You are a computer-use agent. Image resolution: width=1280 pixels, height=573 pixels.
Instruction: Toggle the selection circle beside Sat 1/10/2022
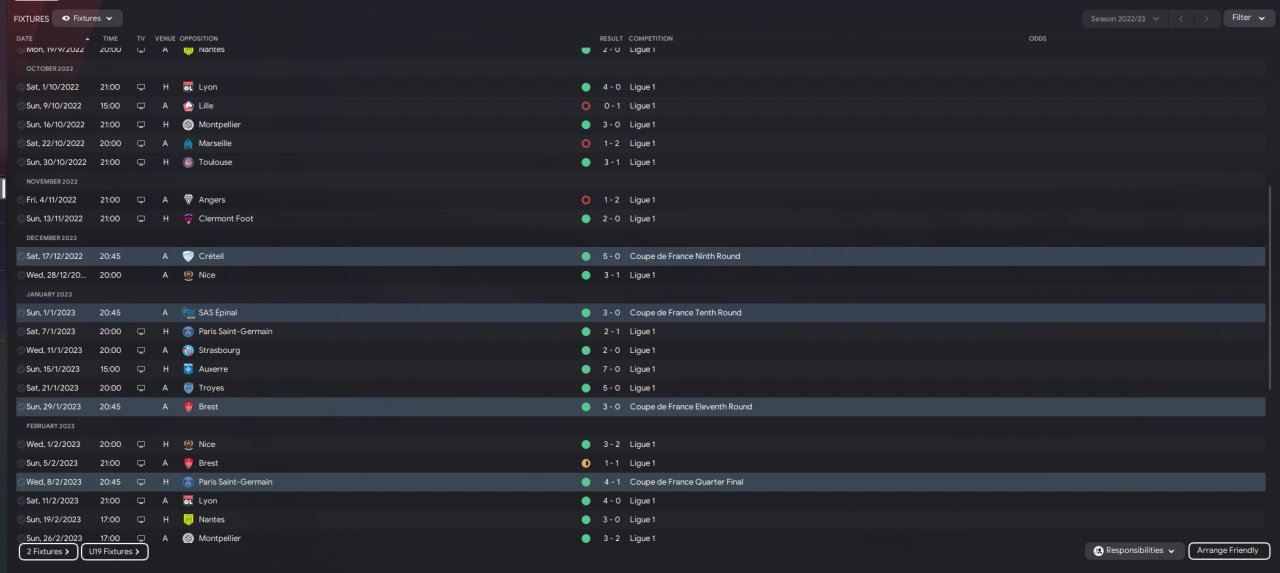point(21,87)
